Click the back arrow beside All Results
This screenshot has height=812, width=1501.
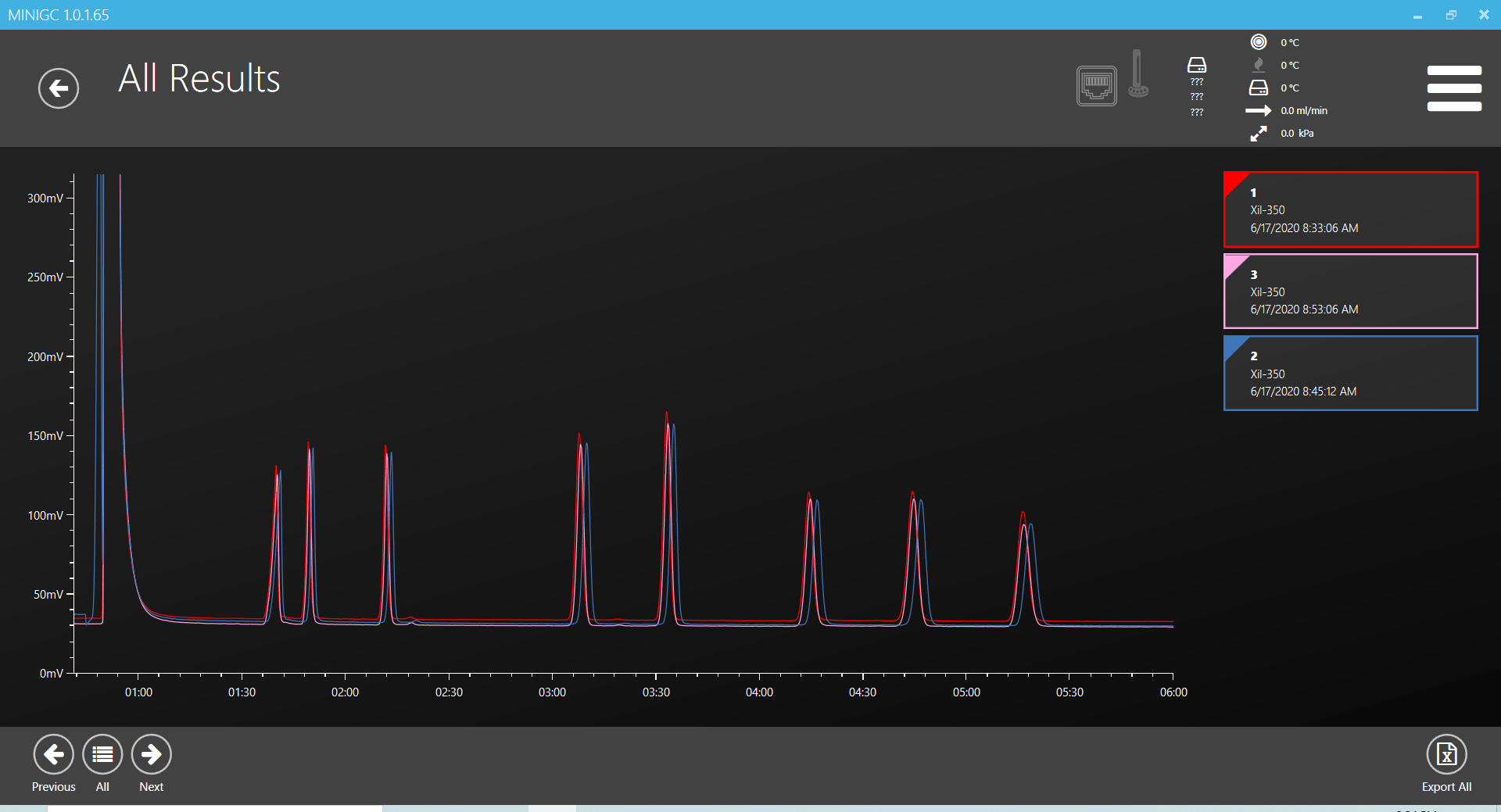(x=59, y=88)
